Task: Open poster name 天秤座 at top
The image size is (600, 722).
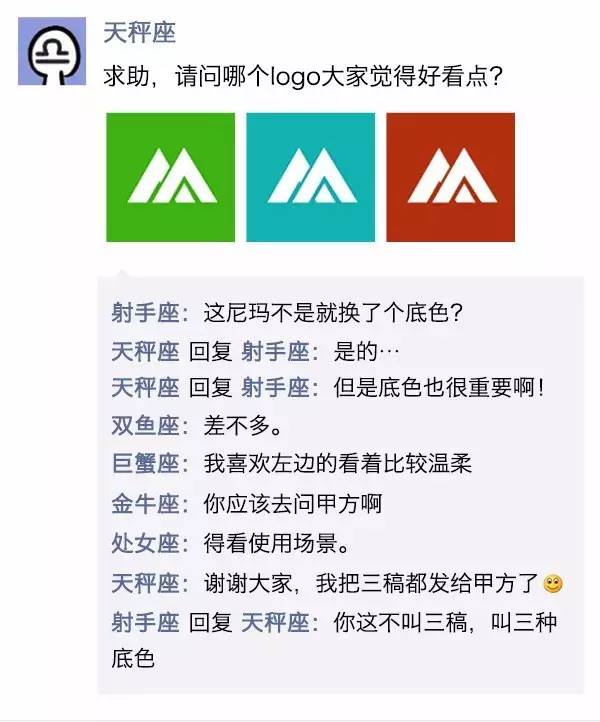Action: 140,33
